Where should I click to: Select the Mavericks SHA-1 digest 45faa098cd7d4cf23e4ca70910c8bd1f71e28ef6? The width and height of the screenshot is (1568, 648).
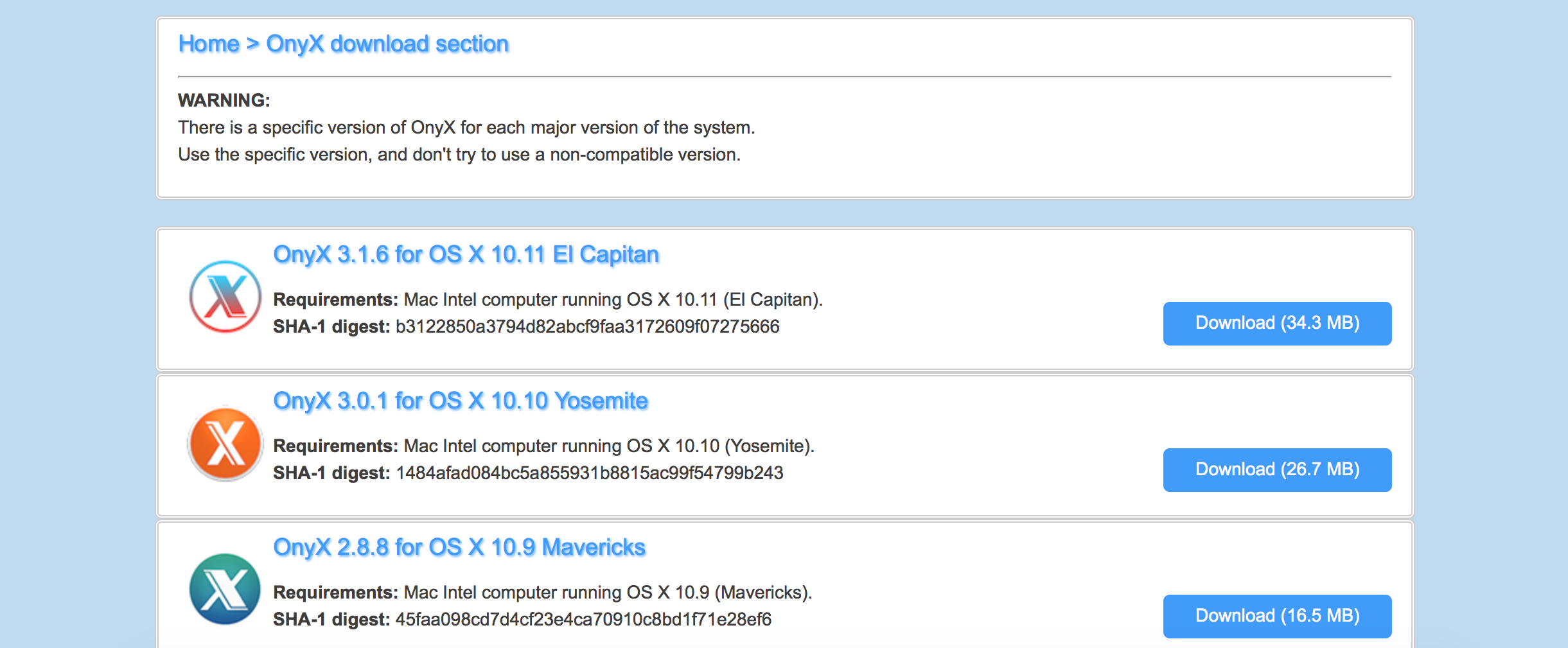[583, 619]
